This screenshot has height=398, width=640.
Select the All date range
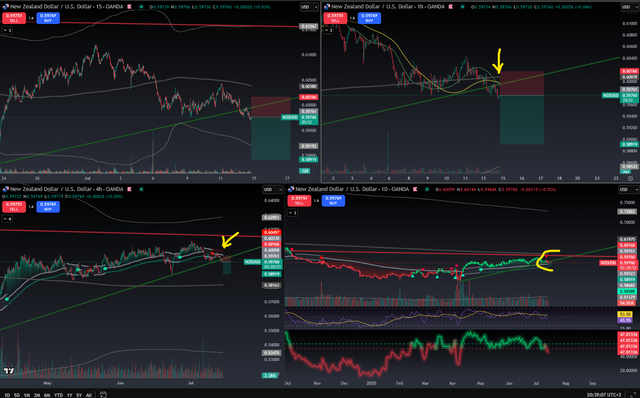tap(89, 395)
